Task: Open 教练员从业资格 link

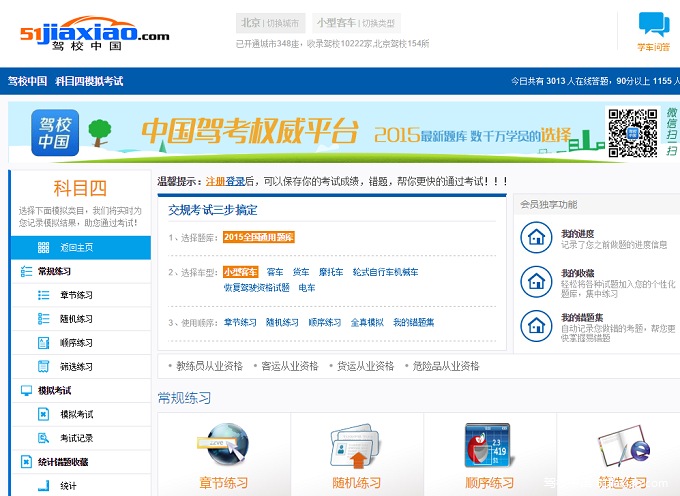Action: pyautogui.click(x=209, y=366)
